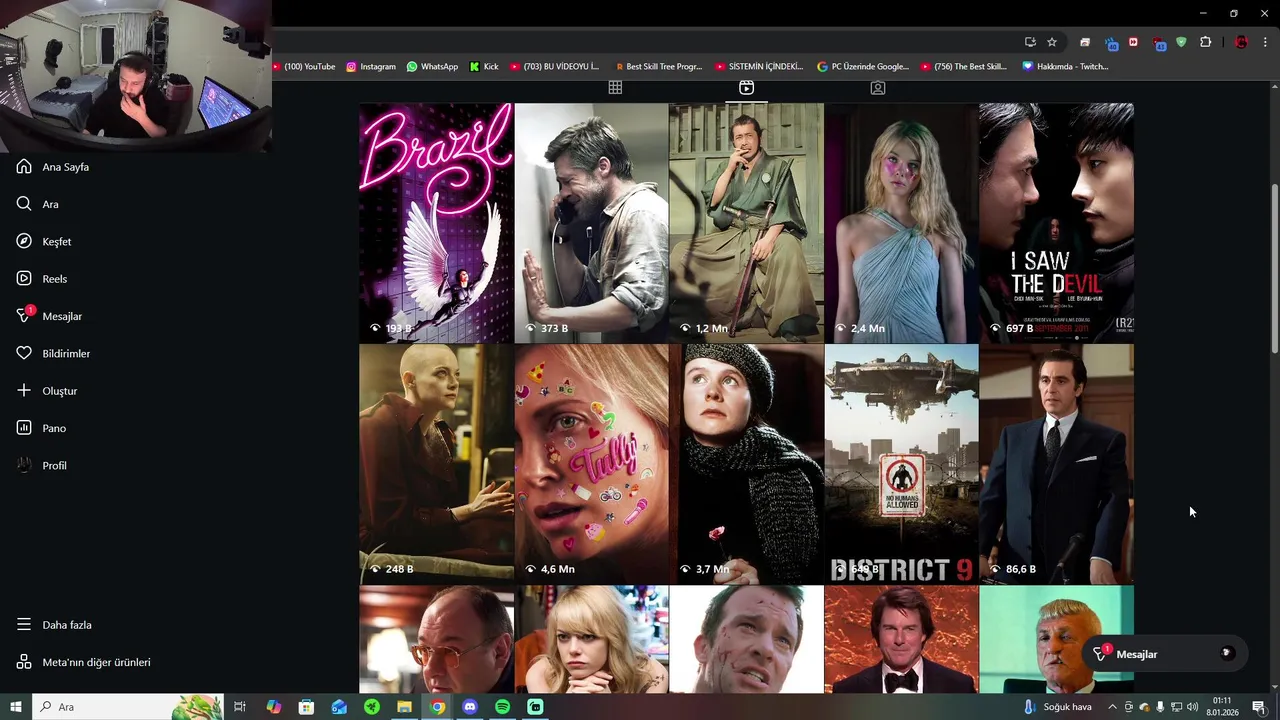
Task: Bookmark this page with star icon
Action: tap(1052, 42)
